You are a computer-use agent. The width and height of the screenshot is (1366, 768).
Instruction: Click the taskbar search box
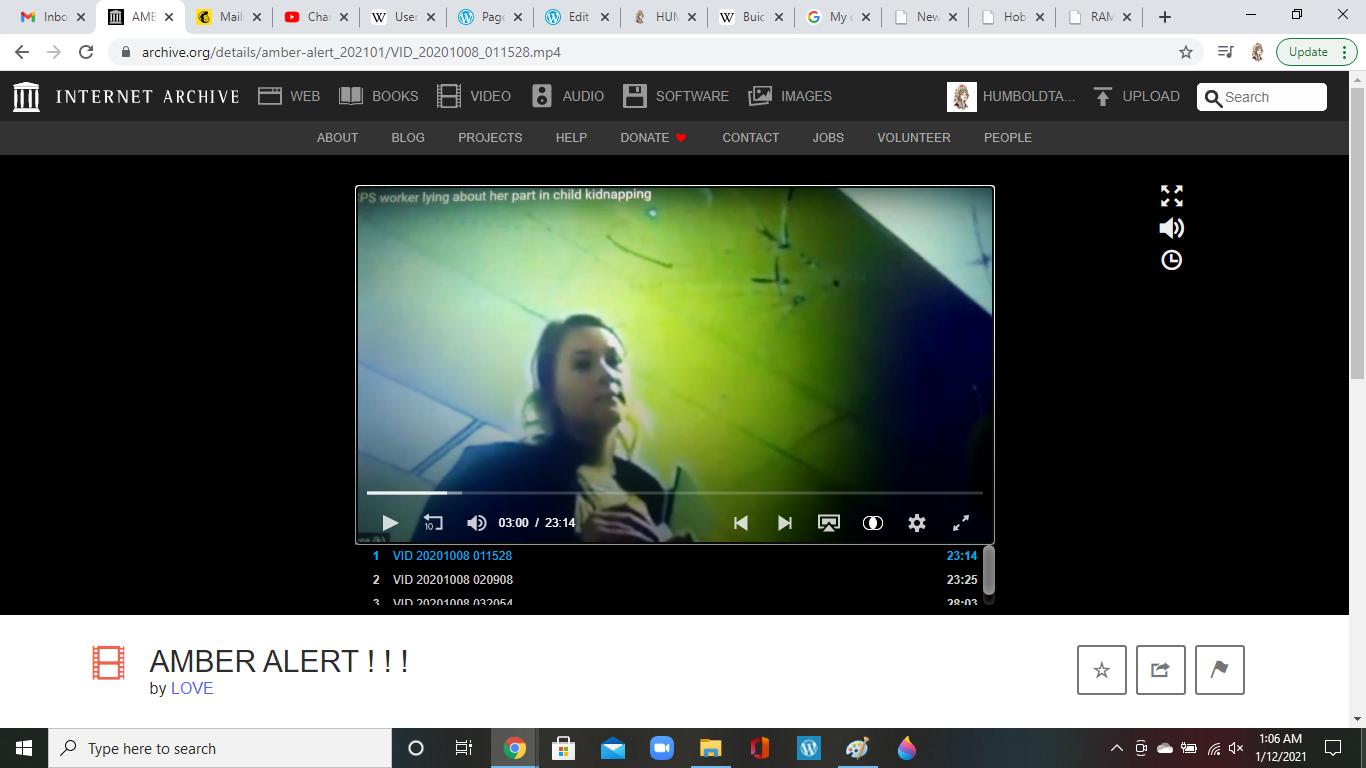click(220, 748)
